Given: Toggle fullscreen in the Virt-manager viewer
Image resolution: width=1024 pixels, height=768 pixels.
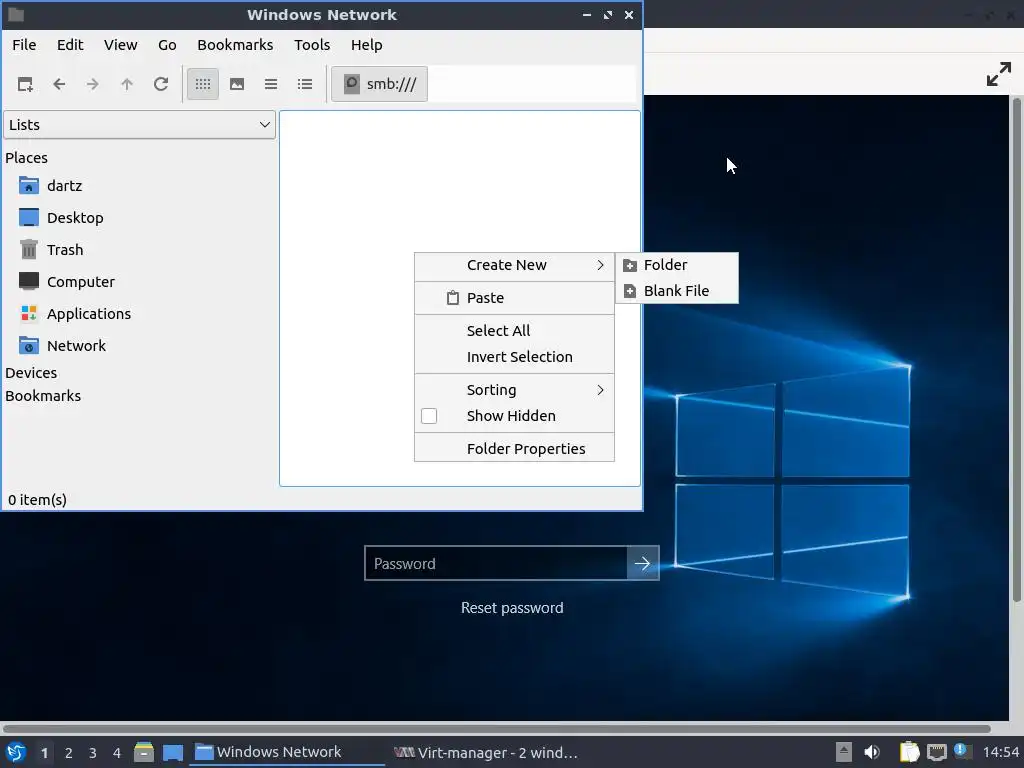Looking at the screenshot, I should 999,74.
